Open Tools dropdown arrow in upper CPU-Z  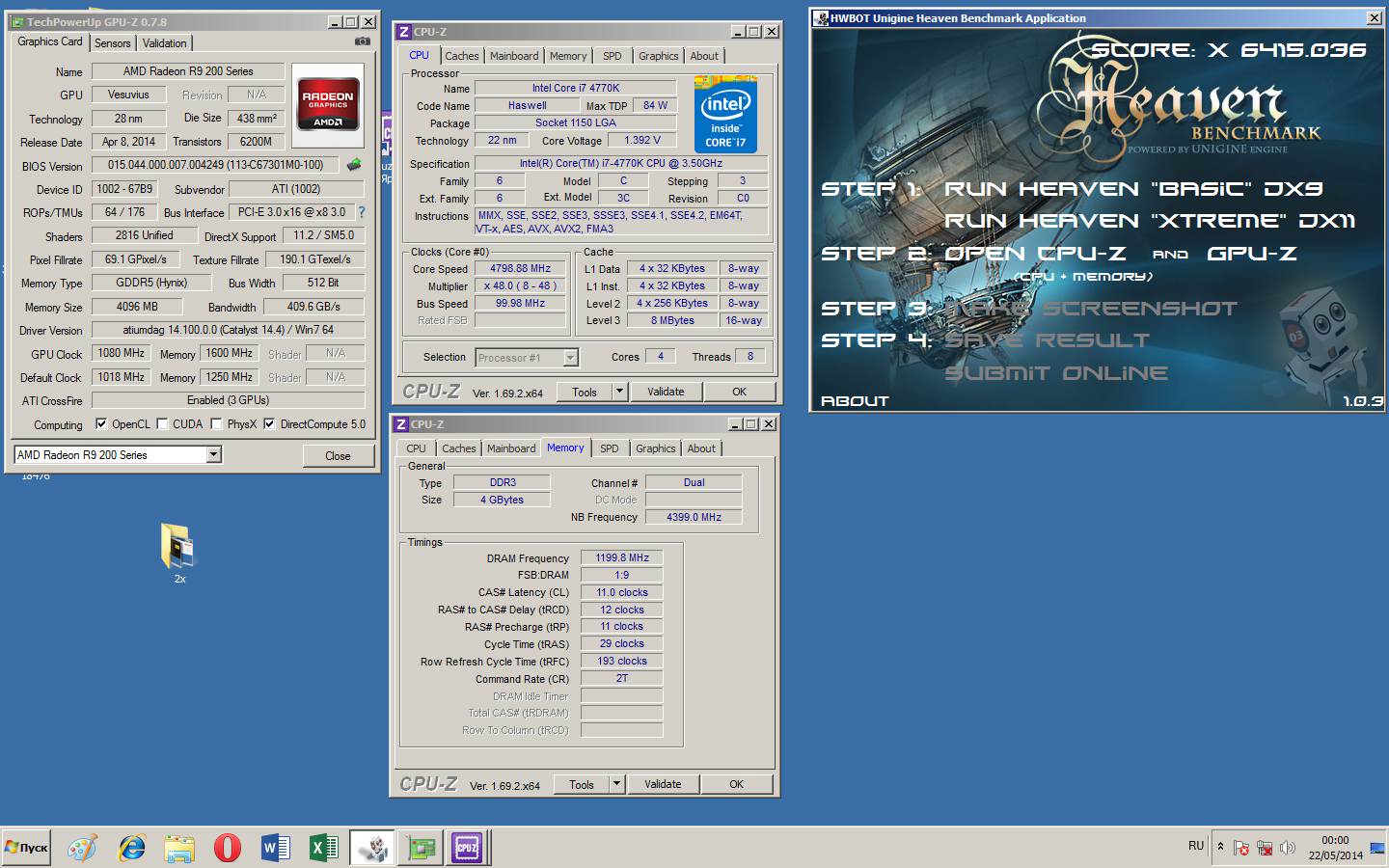619,392
